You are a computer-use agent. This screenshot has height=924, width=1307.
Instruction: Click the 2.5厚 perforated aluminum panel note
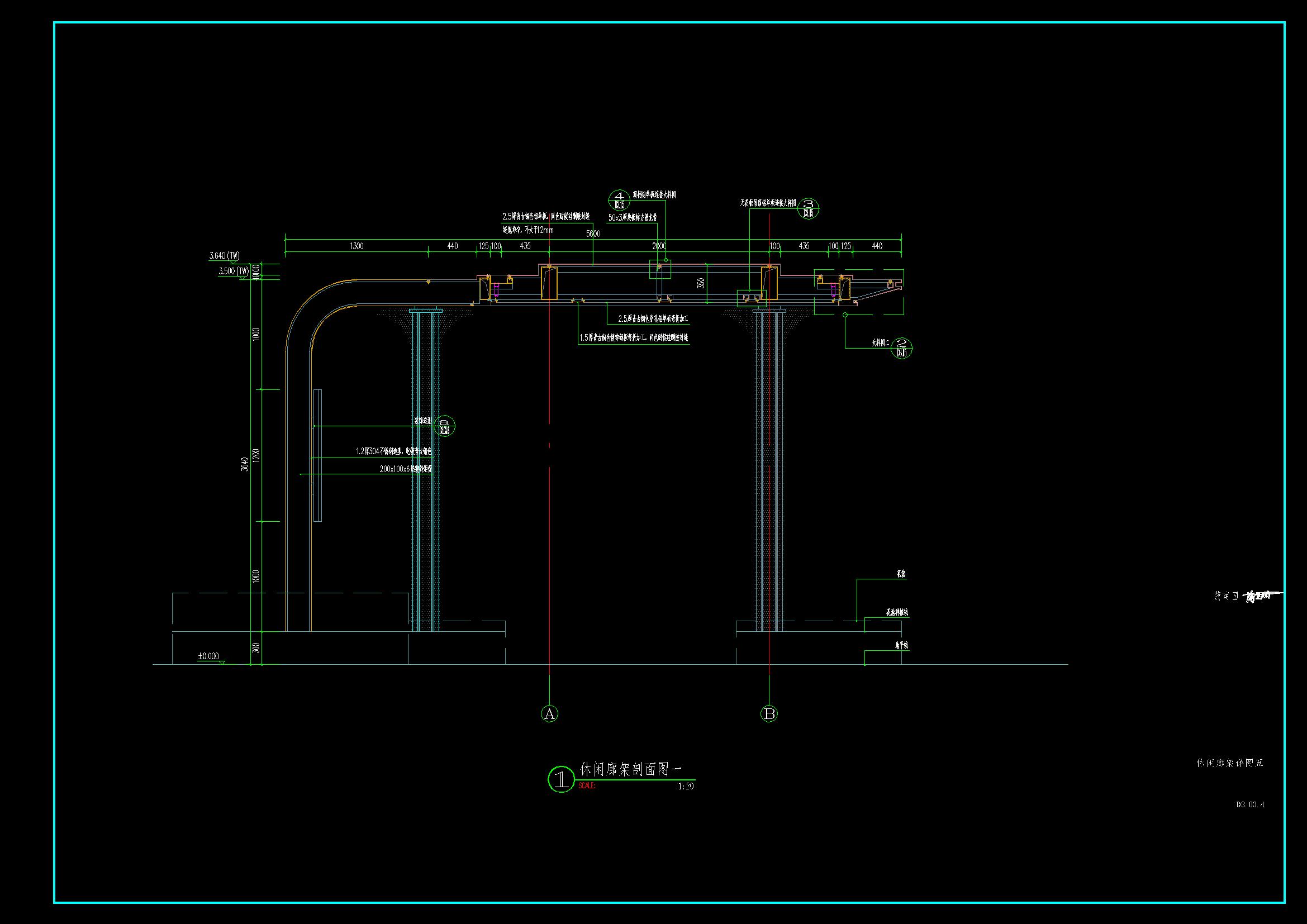[x=654, y=318]
